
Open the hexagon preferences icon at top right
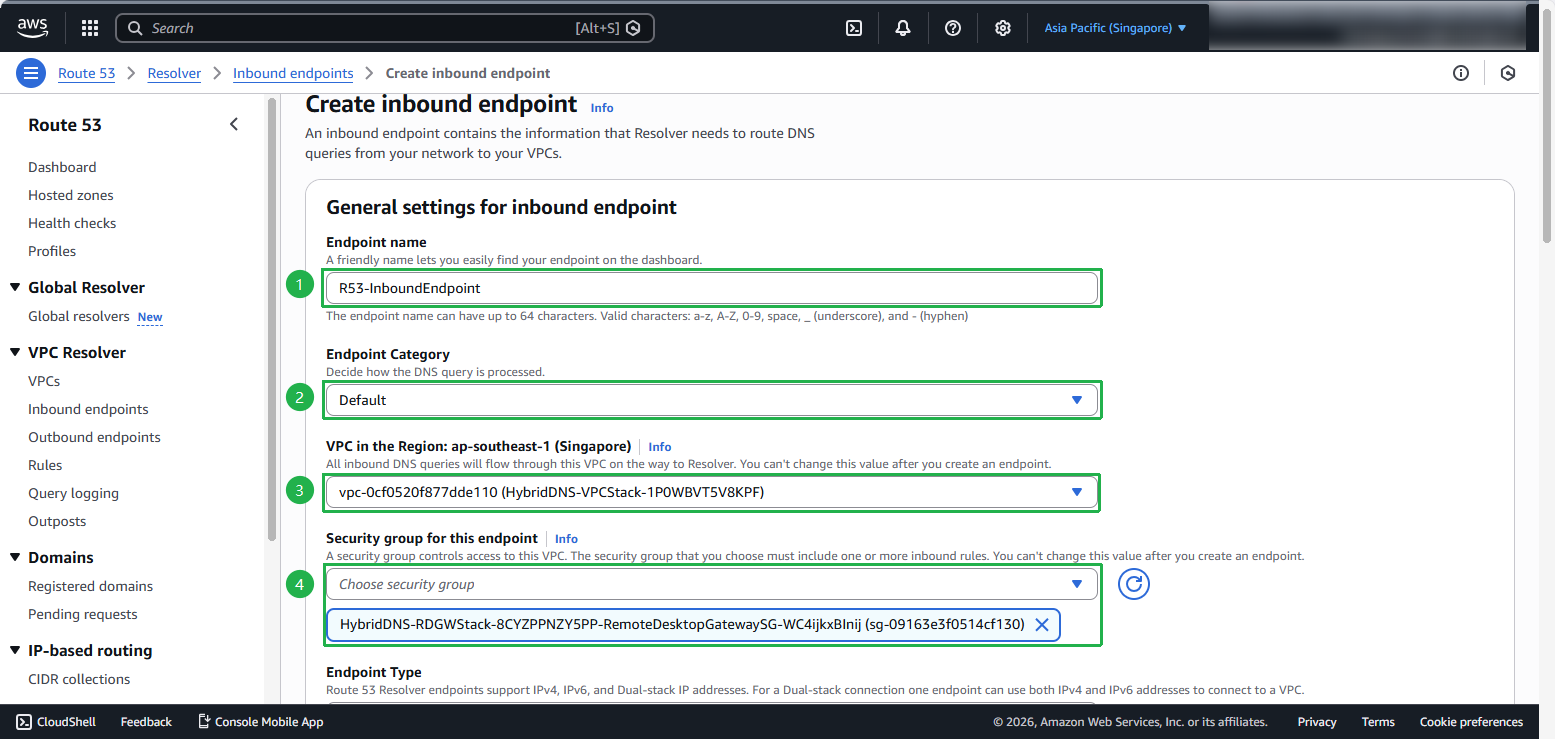pyautogui.click(x=1508, y=73)
